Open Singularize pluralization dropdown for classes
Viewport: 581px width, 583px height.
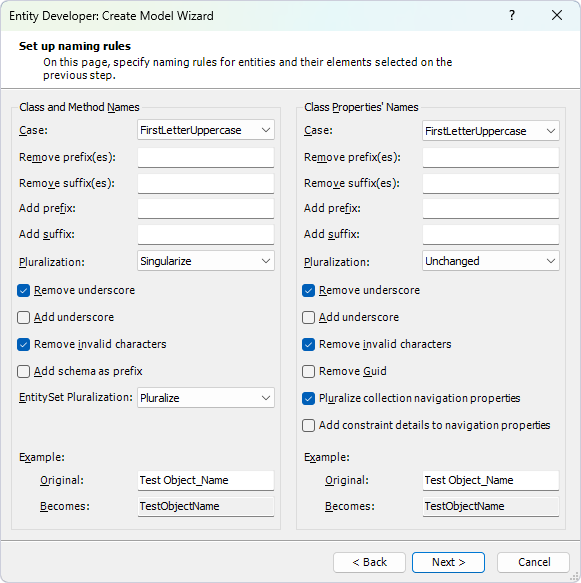[x=206, y=261]
